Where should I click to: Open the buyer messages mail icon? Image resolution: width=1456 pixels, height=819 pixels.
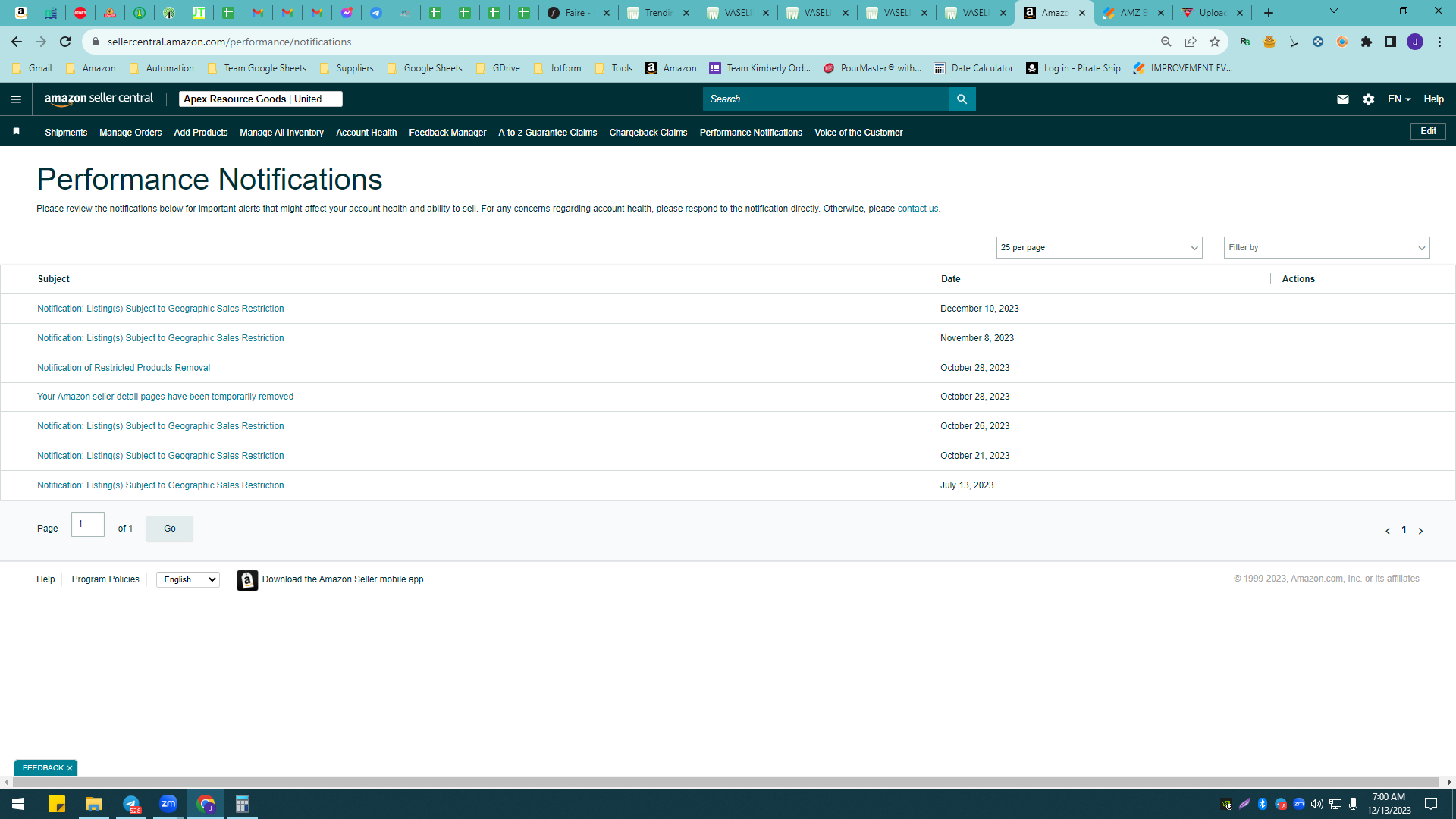point(1343,99)
